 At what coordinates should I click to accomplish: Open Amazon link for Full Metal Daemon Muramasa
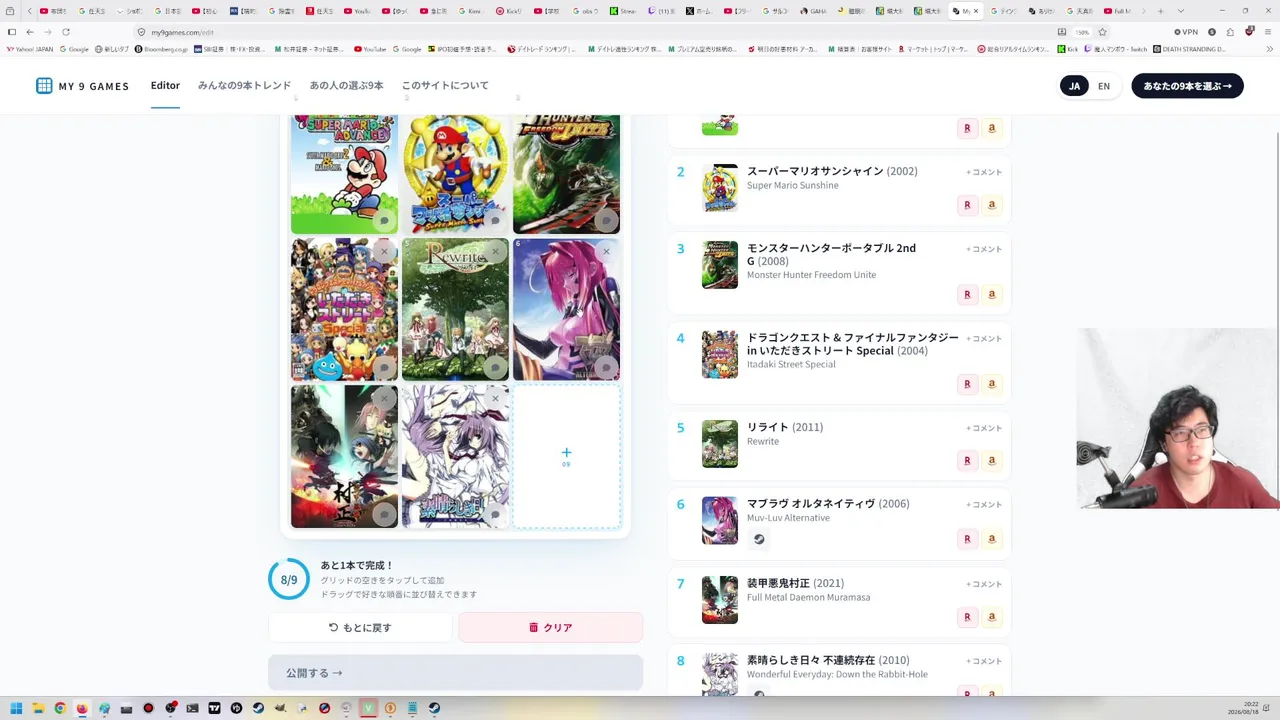992,617
